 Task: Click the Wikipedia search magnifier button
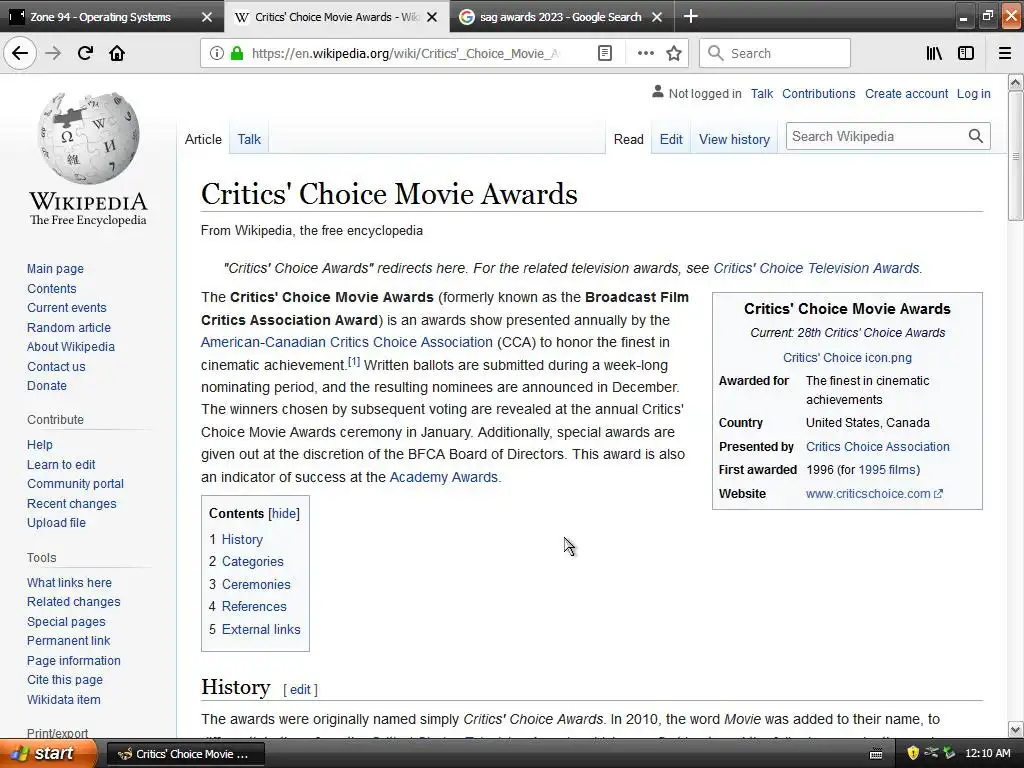[x=976, y=136]
